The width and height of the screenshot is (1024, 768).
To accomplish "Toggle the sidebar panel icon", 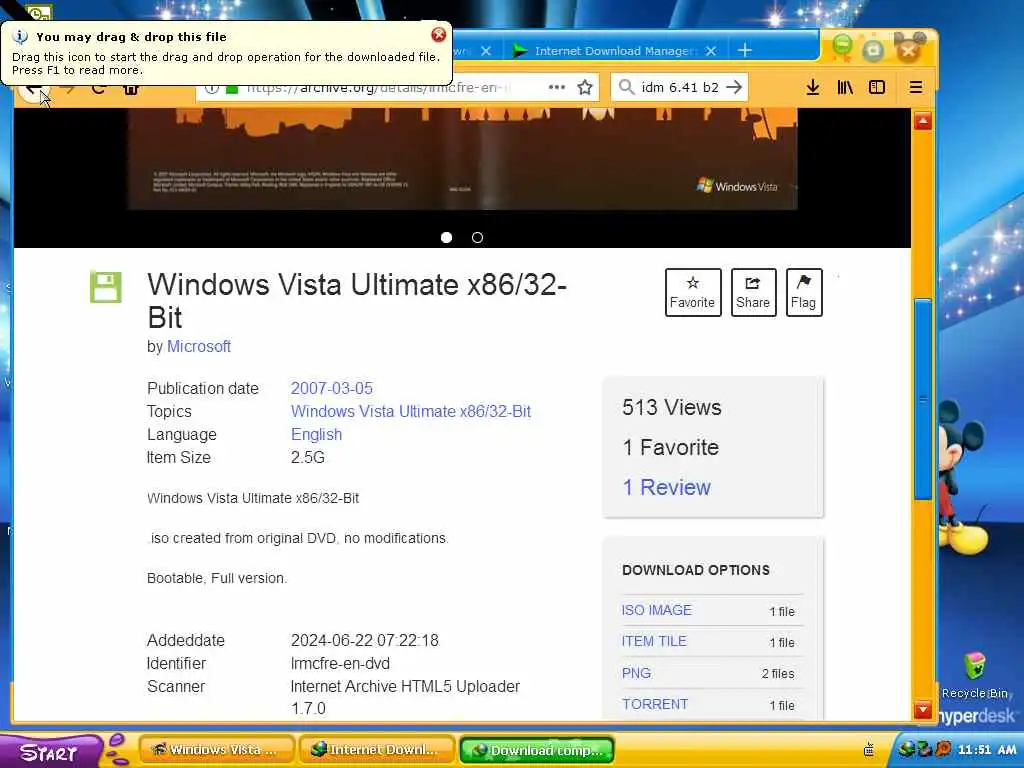I will pyautogui.click(x=876, y=87).
